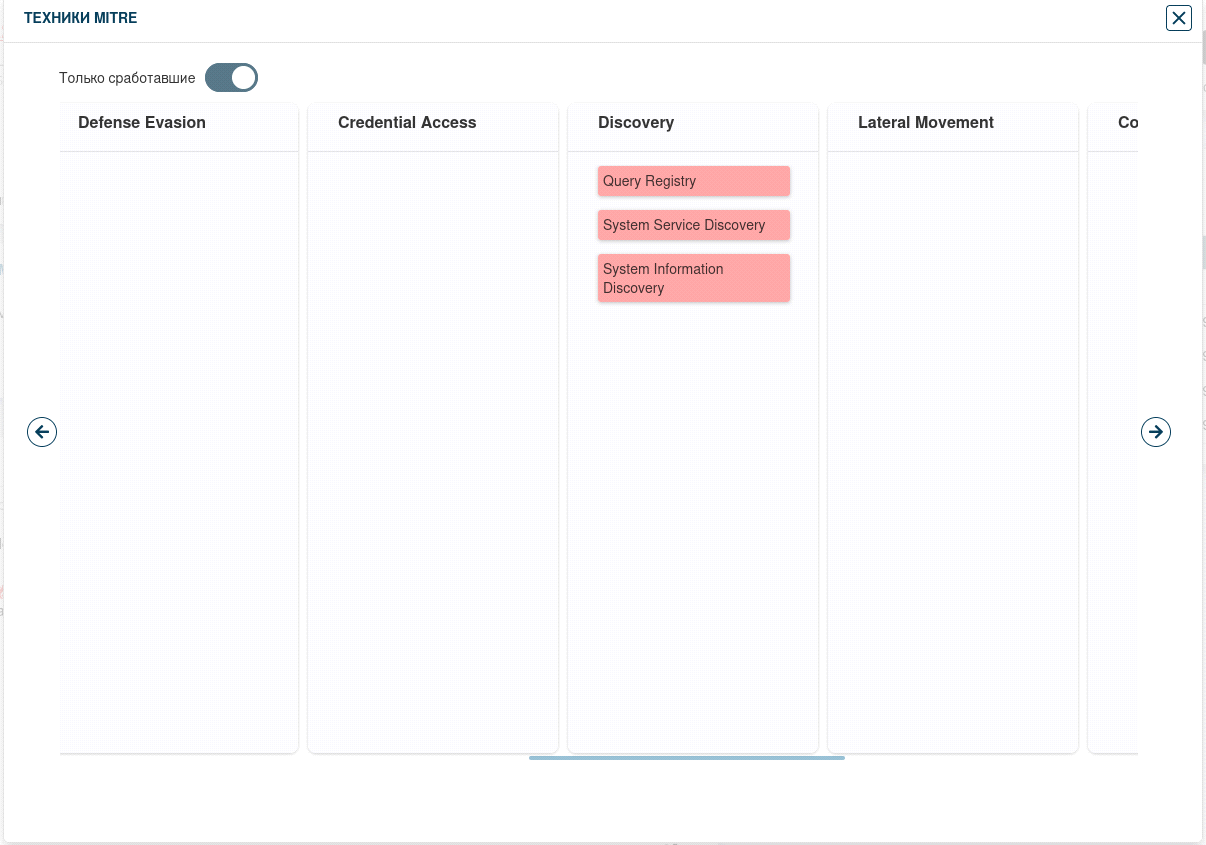Click the left arrow to scroll tactics back
Screen dimensions: 1206x845
(42, 432)
